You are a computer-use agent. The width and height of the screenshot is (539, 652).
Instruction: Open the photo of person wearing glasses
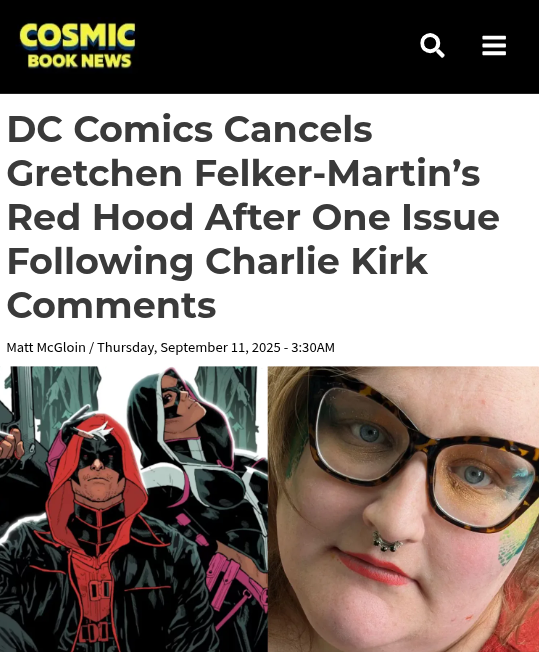[403, 509]
